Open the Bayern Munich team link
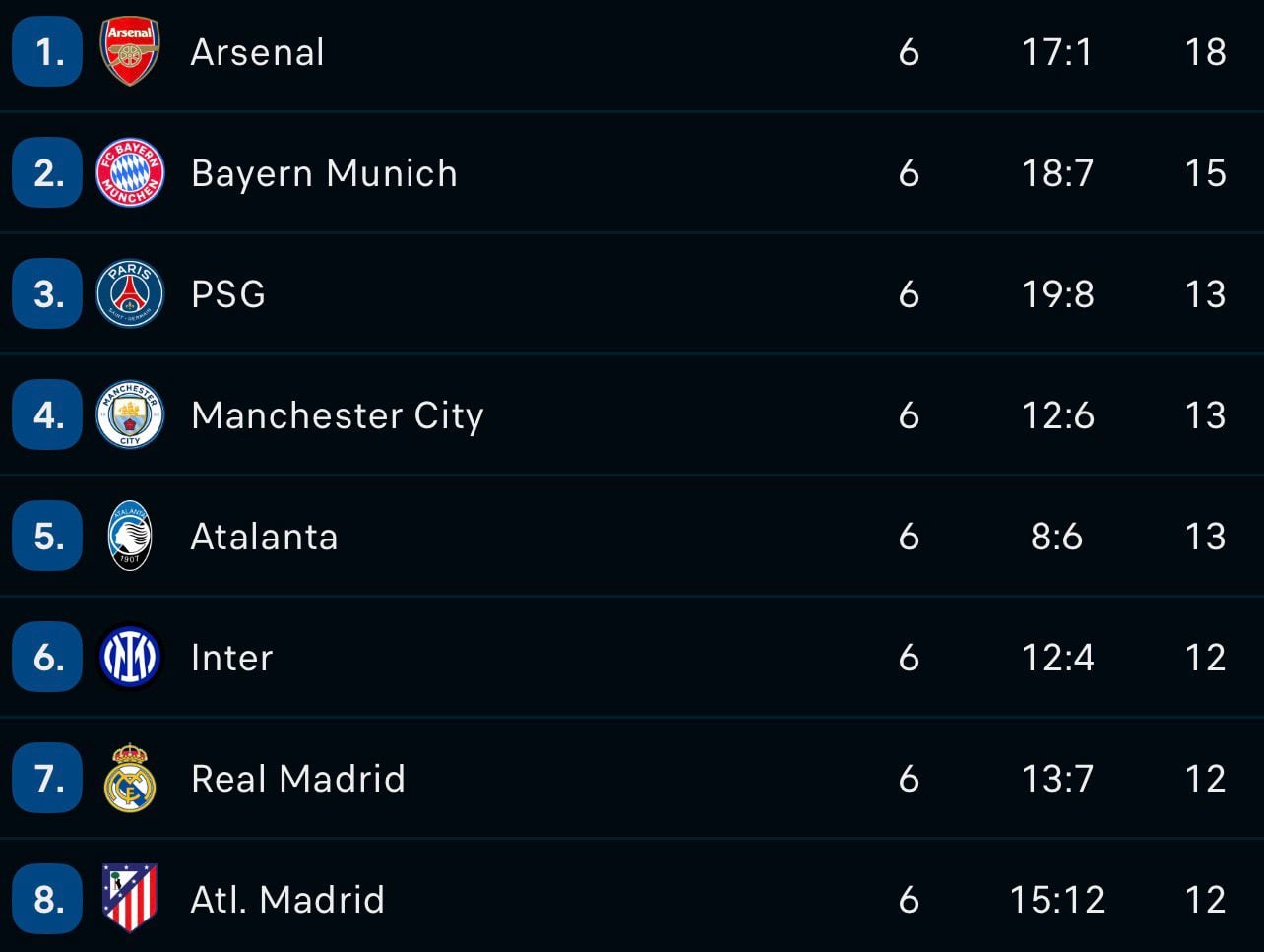 [x=324, y=173]
